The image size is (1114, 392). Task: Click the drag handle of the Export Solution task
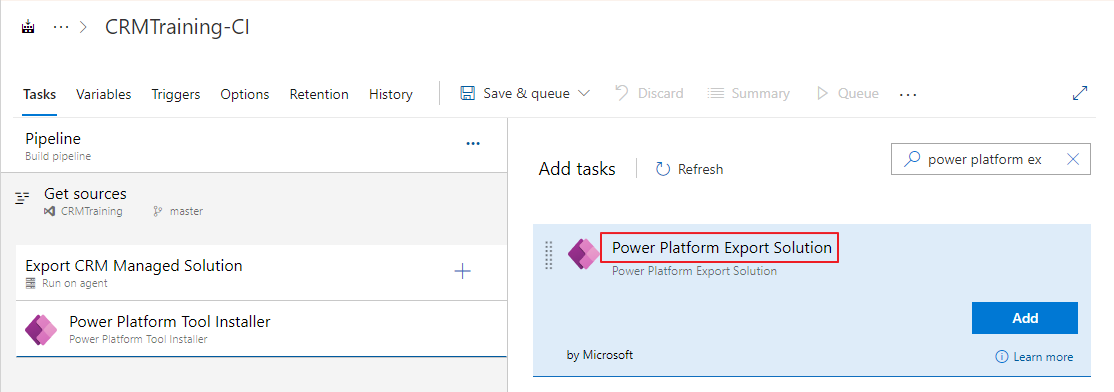(x=548, y=255)
